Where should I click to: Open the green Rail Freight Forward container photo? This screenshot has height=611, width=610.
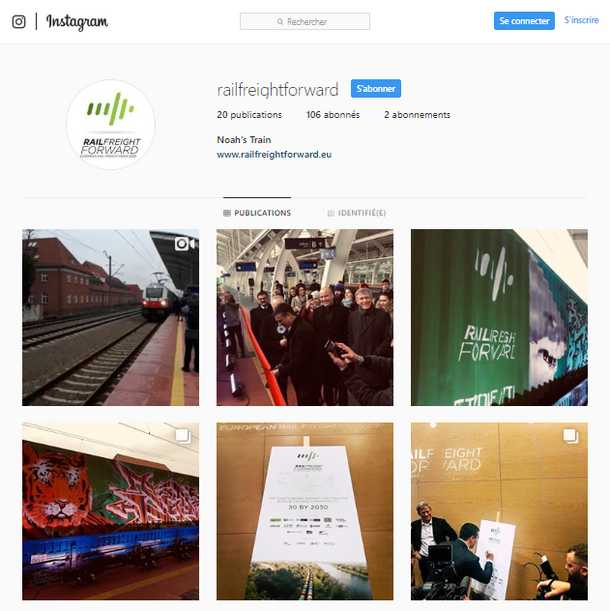(x=499, y=318)
